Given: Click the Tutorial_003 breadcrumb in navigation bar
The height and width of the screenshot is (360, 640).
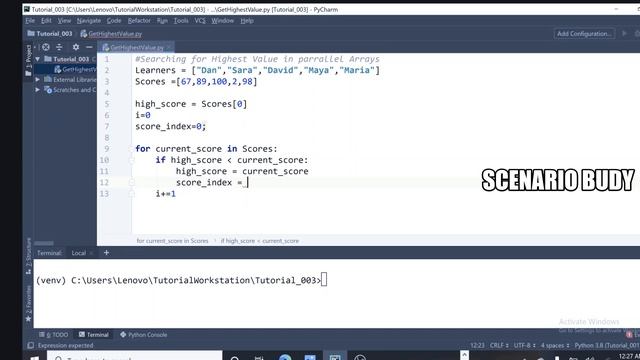Looking at the screenshot, I should 50,34.
